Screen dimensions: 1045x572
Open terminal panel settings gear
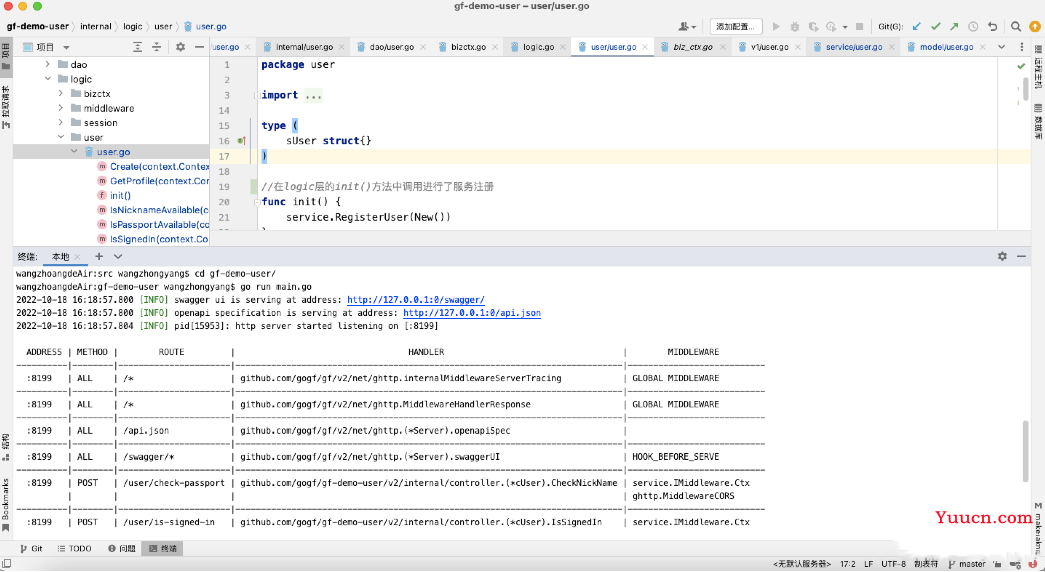click(1002, 256)
